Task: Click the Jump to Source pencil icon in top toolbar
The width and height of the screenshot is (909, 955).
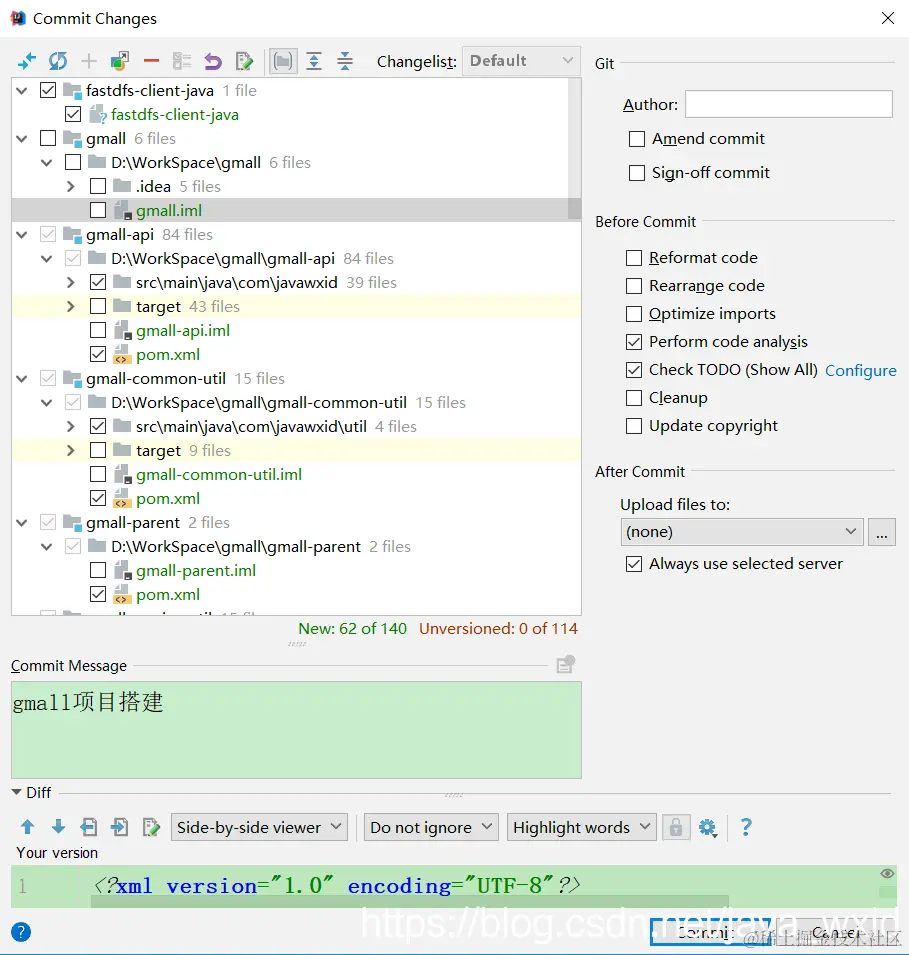Action: tap(244, 61)
